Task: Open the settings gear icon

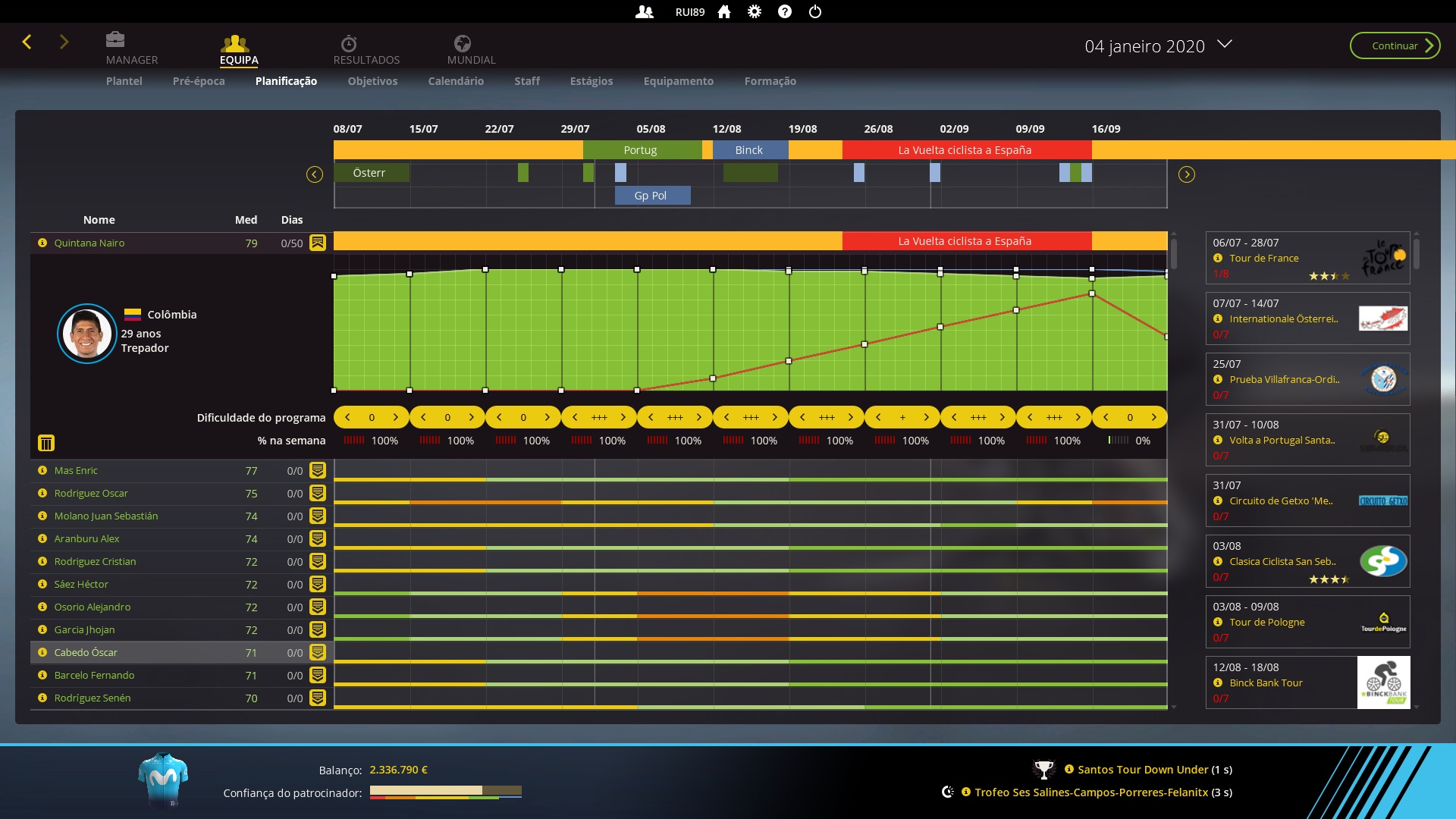Action: tap(755, 12)
